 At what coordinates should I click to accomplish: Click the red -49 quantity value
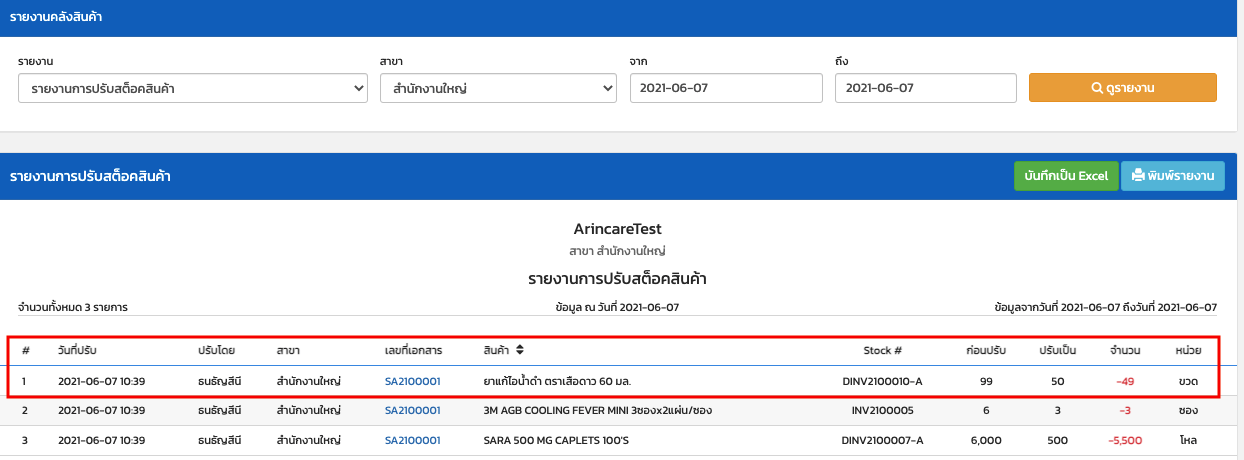1125,381
